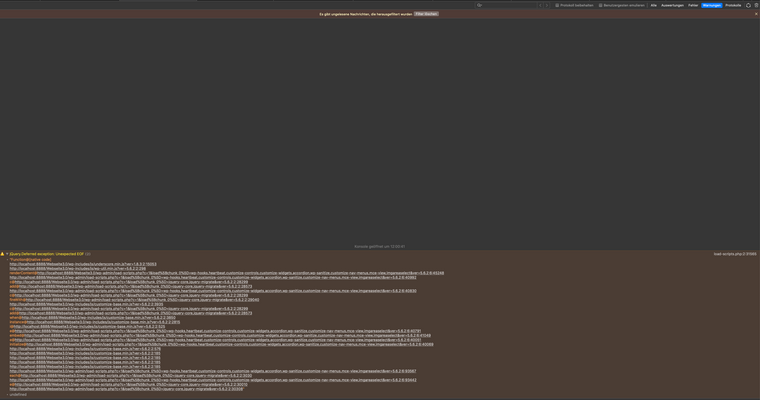Select the 'Protokolle' filter
760x400 pixels.
[x=733, y=5]
